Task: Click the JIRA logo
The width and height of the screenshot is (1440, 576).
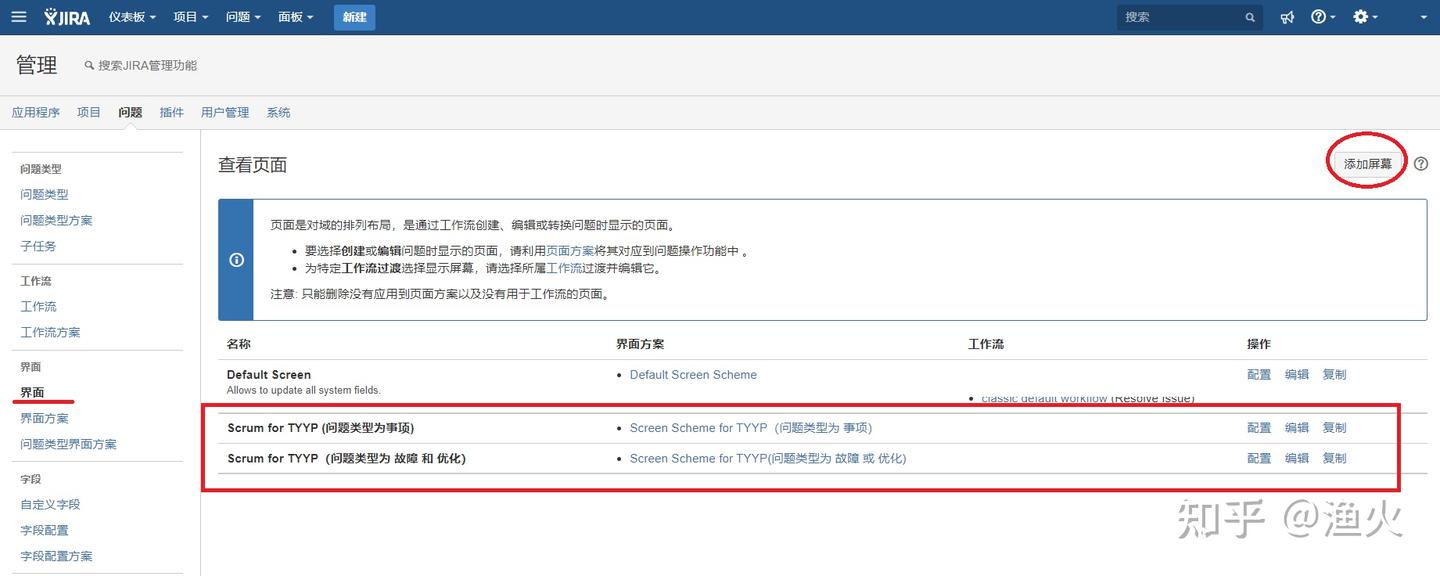Action: [67, 17]
